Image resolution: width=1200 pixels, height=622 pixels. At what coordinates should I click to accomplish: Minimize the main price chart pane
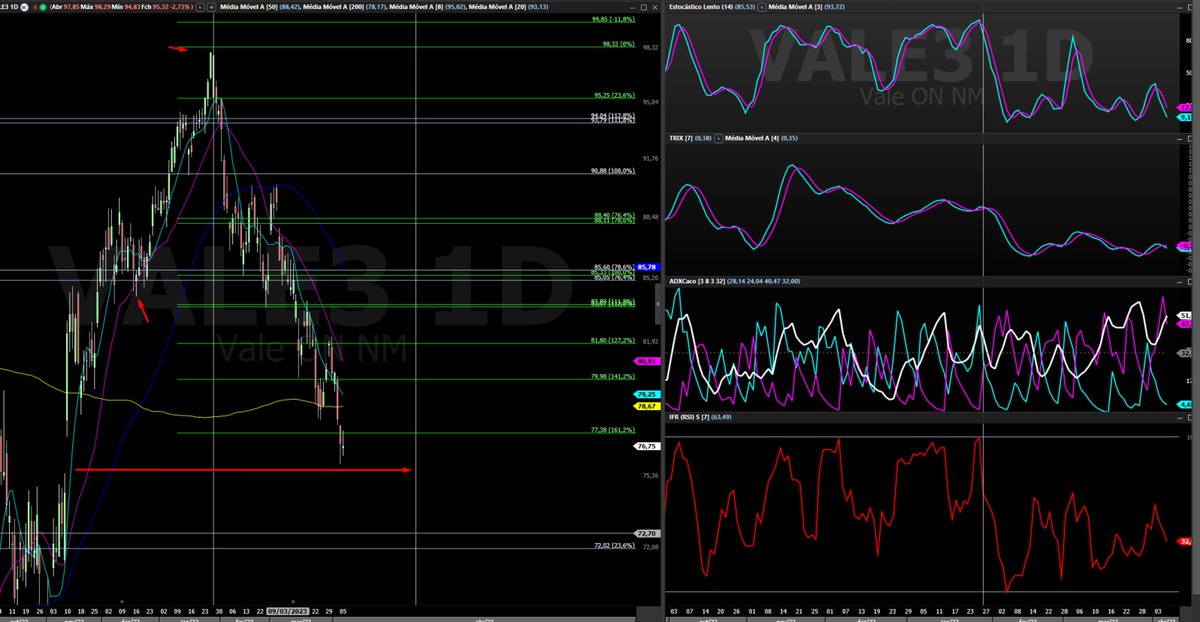632,6
